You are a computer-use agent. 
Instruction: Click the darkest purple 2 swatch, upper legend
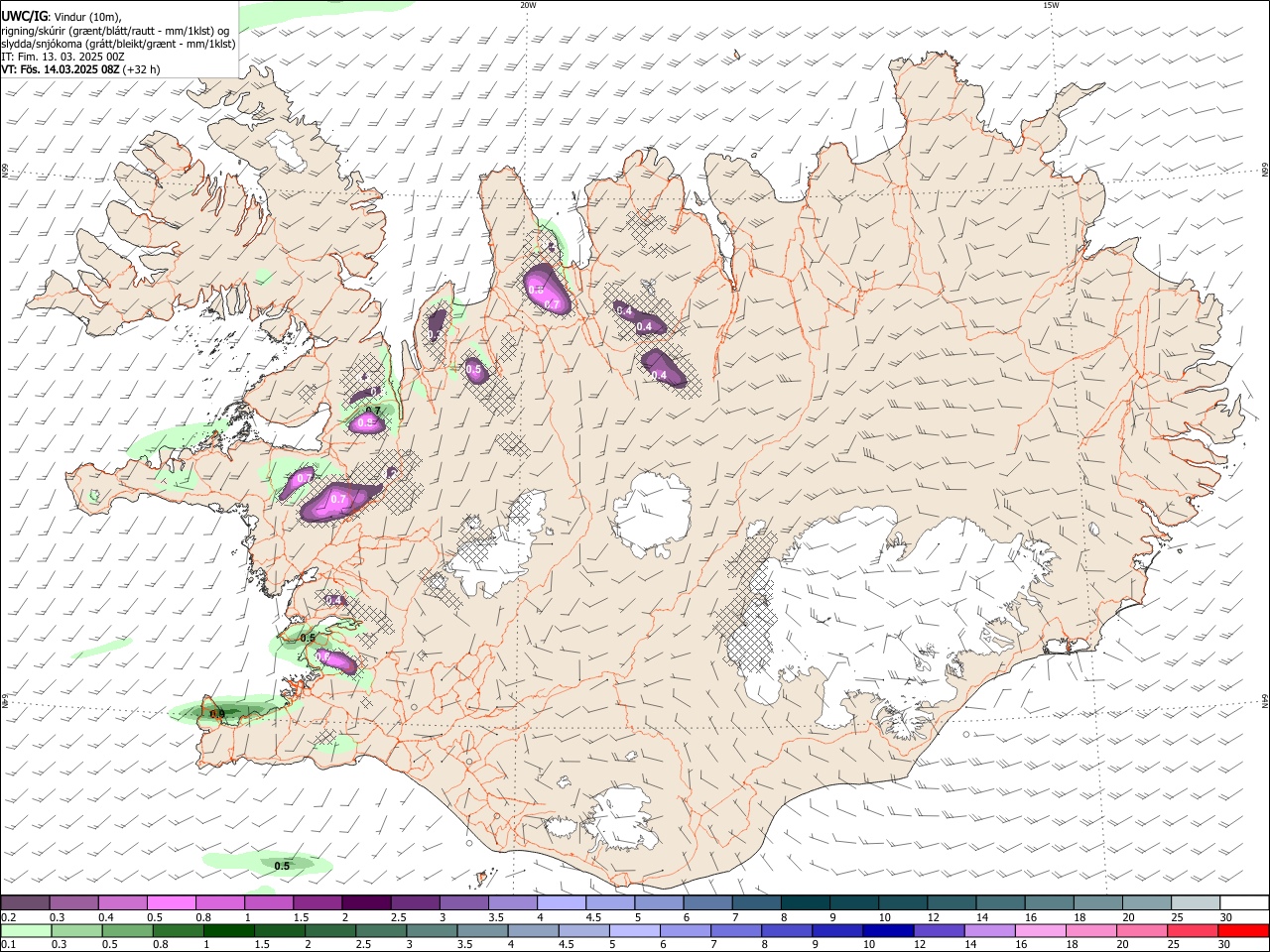[x=366, y=902]
